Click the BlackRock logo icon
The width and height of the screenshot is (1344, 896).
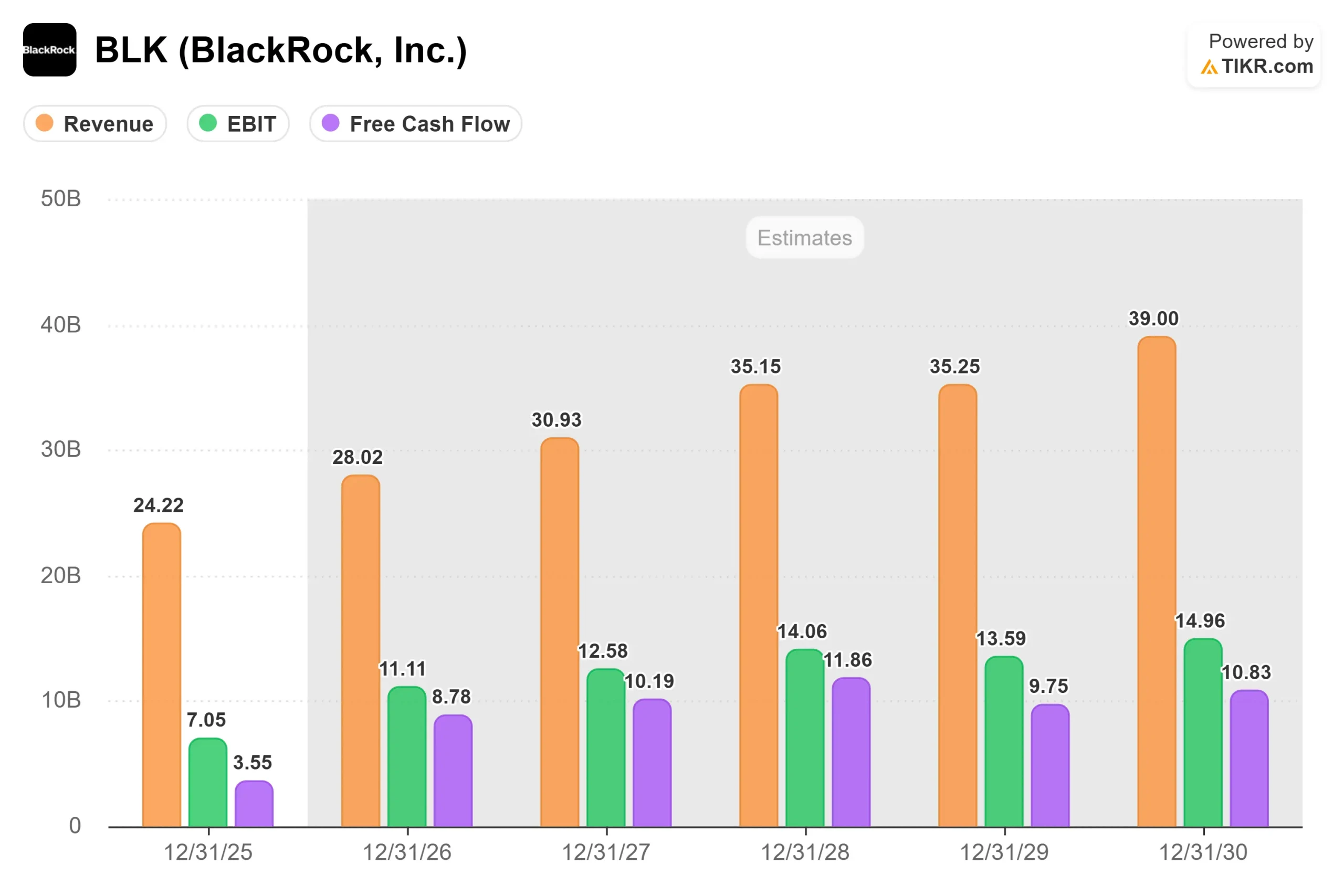(x=50, y=50)
